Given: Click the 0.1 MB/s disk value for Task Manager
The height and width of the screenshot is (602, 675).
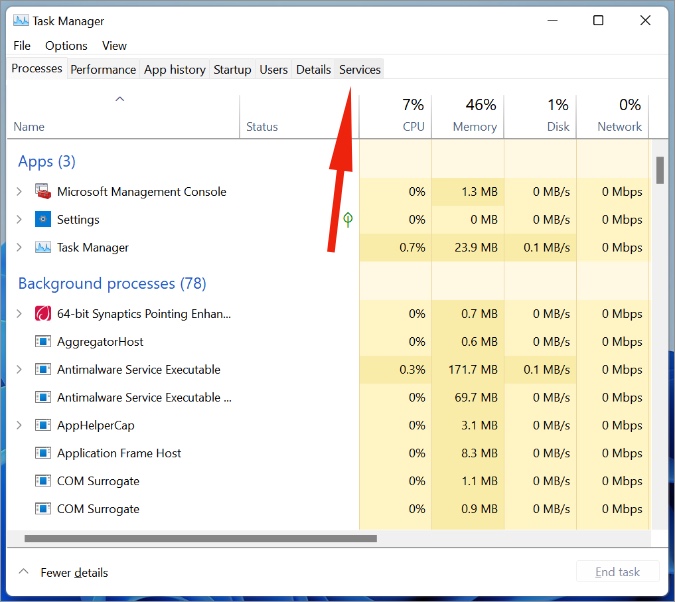Looking at the screenshot, I should click(547, 247).
